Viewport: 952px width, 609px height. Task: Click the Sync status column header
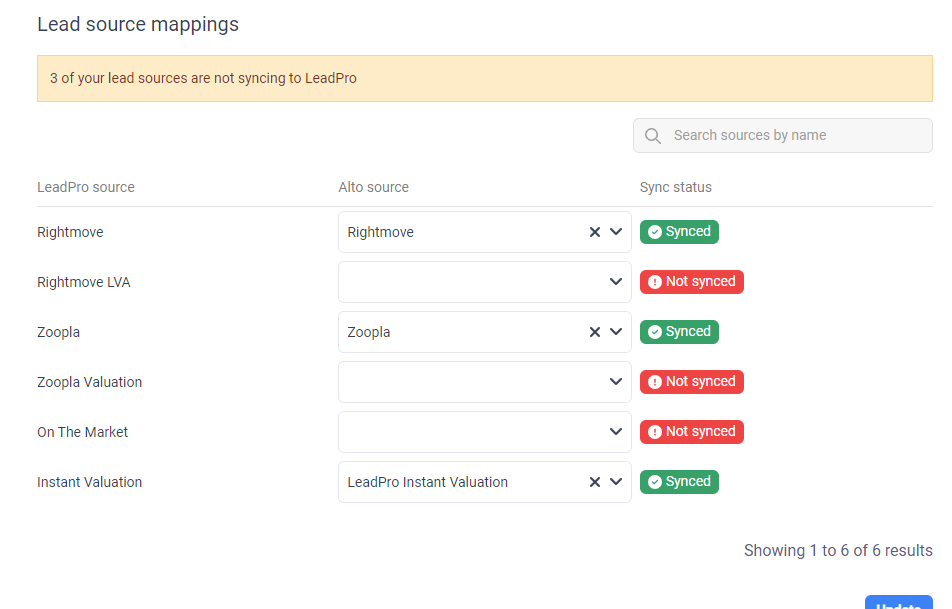point(675,187)
